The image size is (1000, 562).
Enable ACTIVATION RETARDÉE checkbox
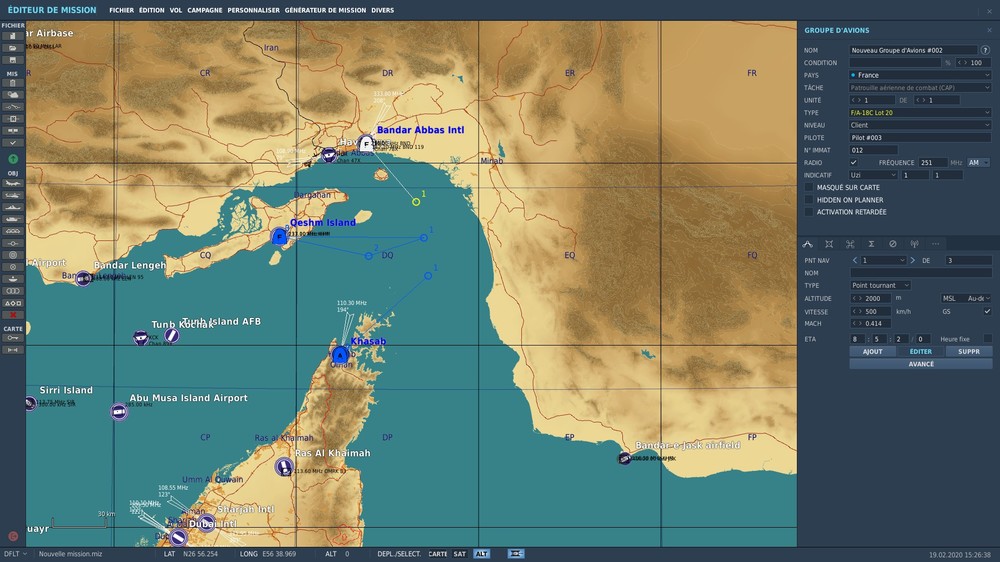click(809, 212)
